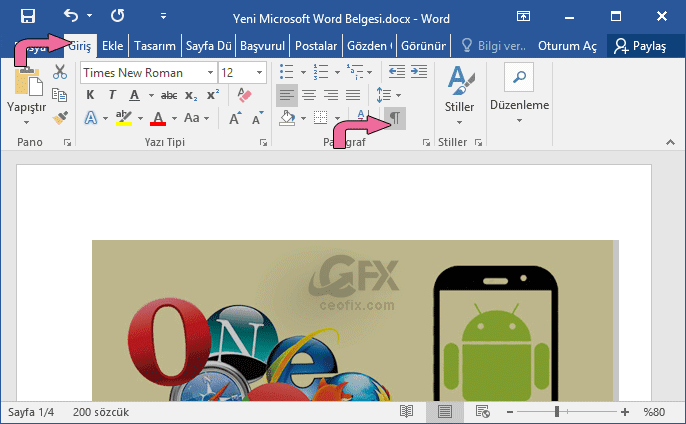Clear all formatting with eraser icon
Image resolution: width=686 pixels, height=424 pixels.
(244, 95)
